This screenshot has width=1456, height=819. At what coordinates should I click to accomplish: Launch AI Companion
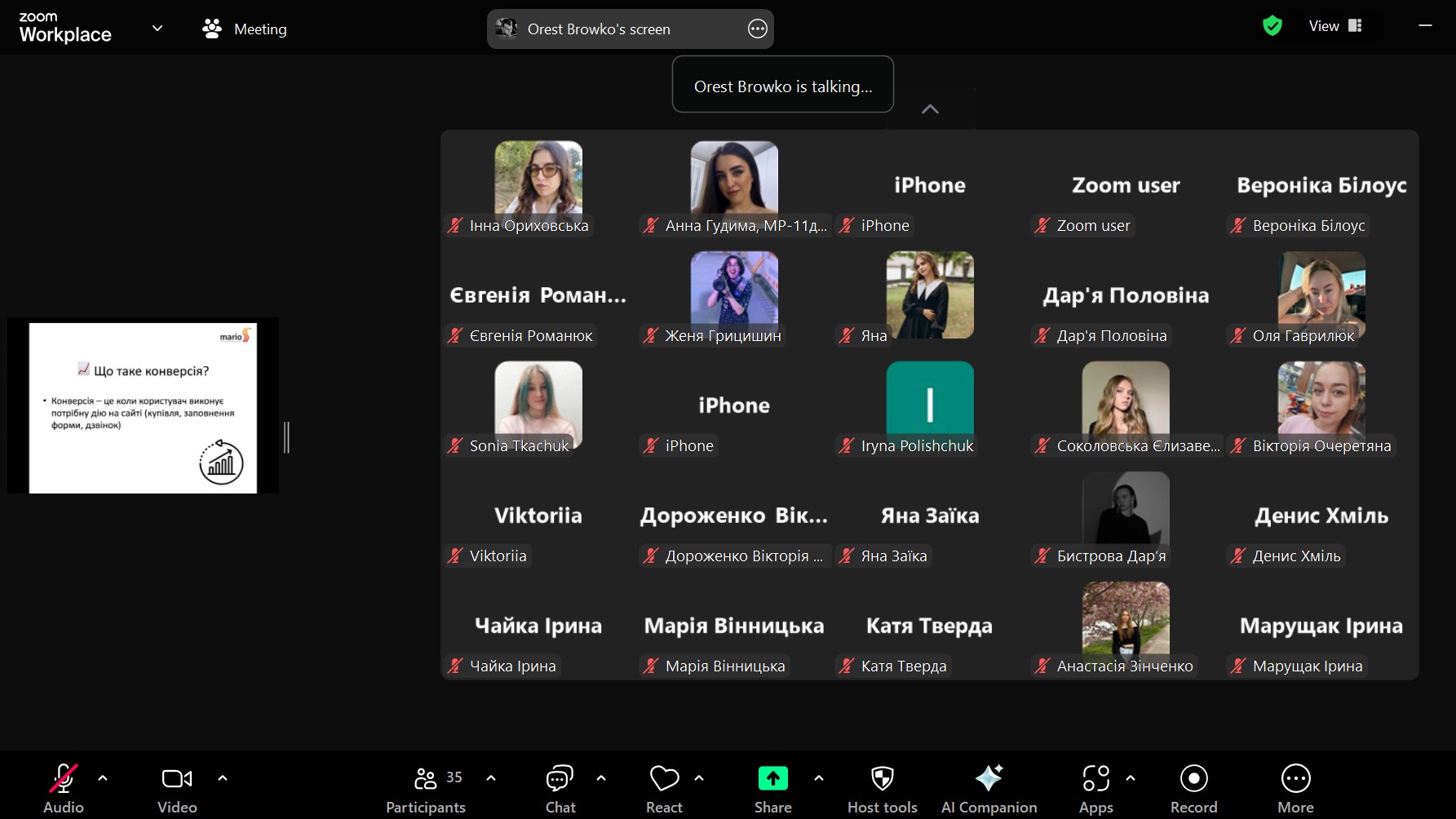coord(989,779)
